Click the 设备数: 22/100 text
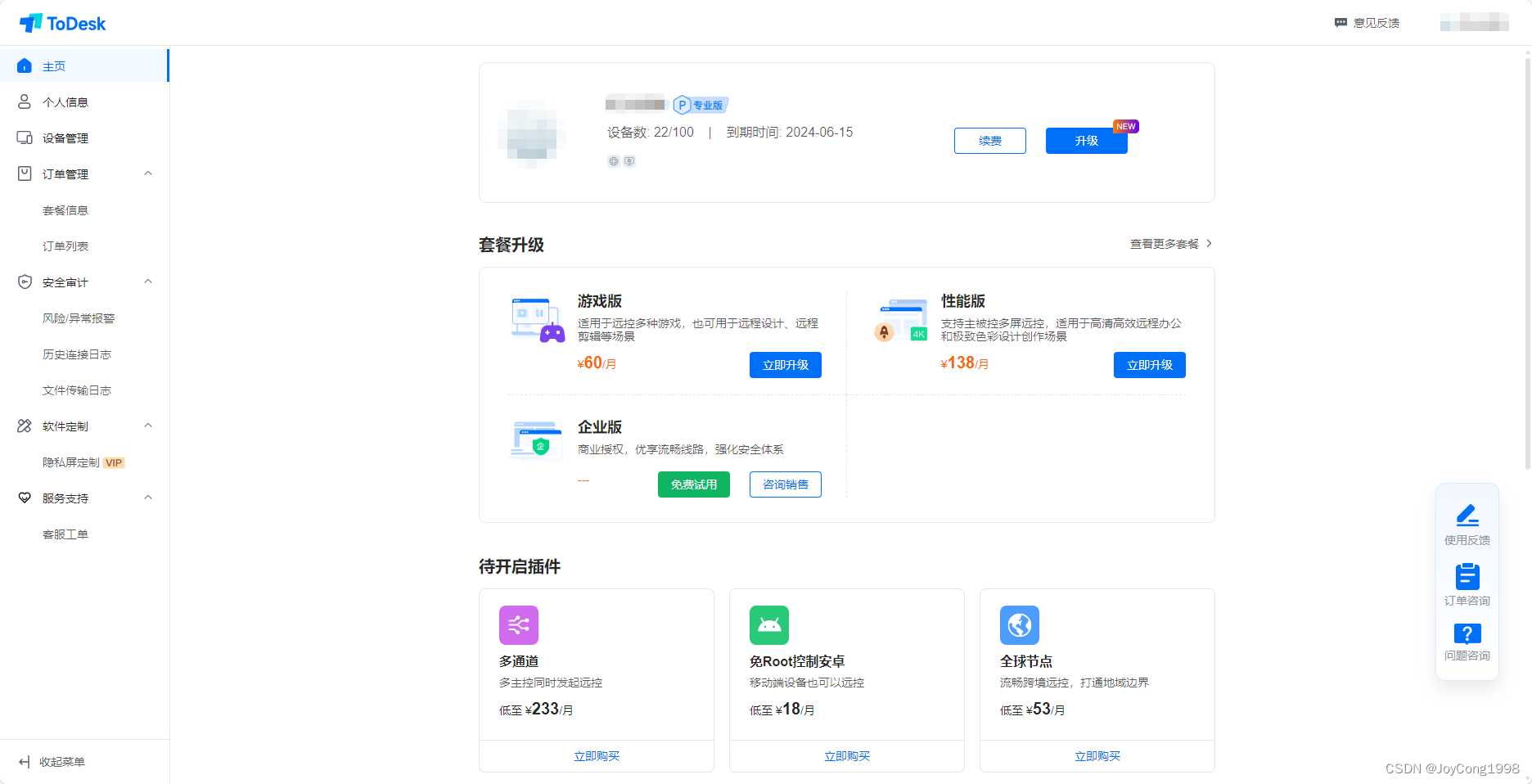This screenshot has height=784, width=1532. point(651,133)
